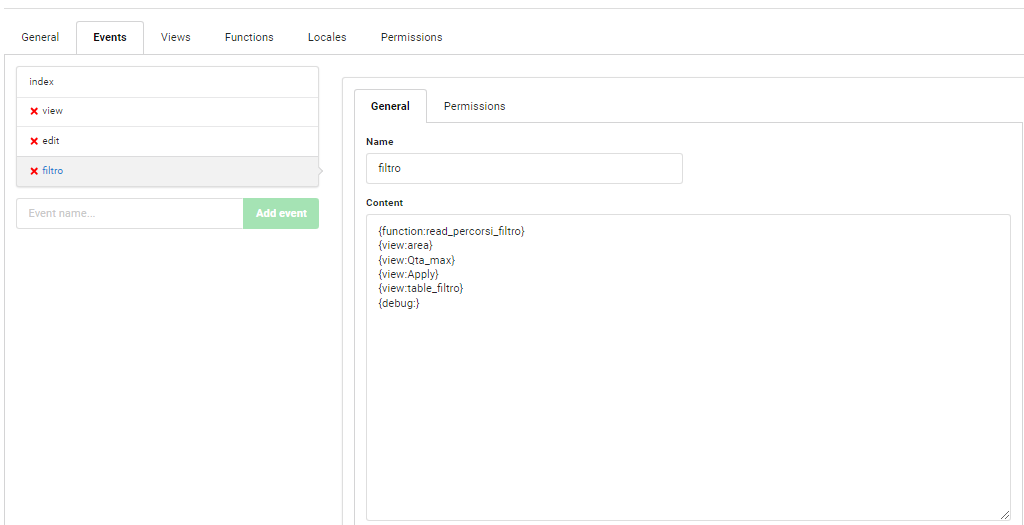Open the General sub-tab in the event panel
This screenshot has height=525, width=1024.
(x=390, y=106)
